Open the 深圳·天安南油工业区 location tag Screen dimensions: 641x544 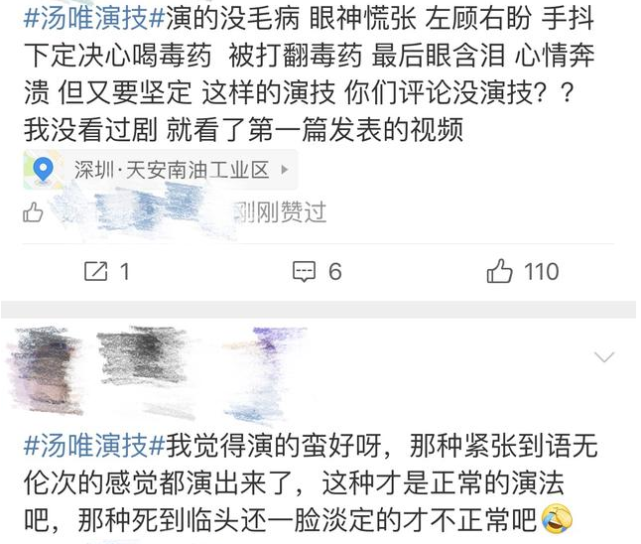click(160, 170)
